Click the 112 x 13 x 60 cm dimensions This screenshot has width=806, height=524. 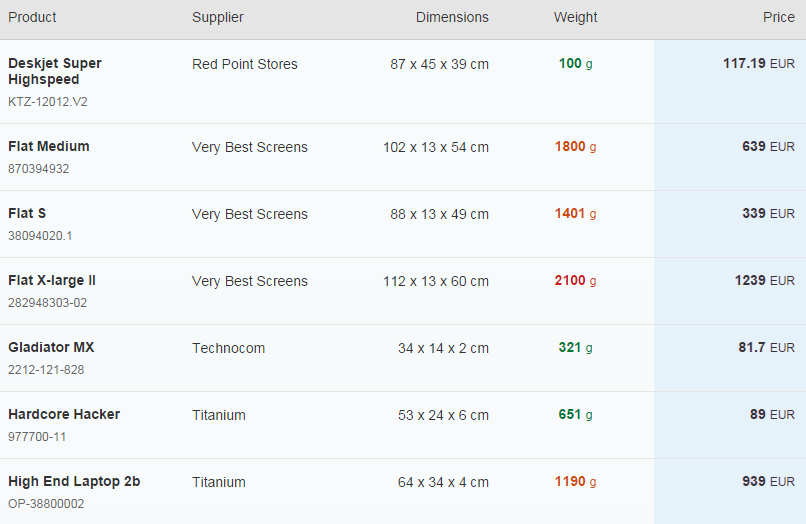pos(435,281)
